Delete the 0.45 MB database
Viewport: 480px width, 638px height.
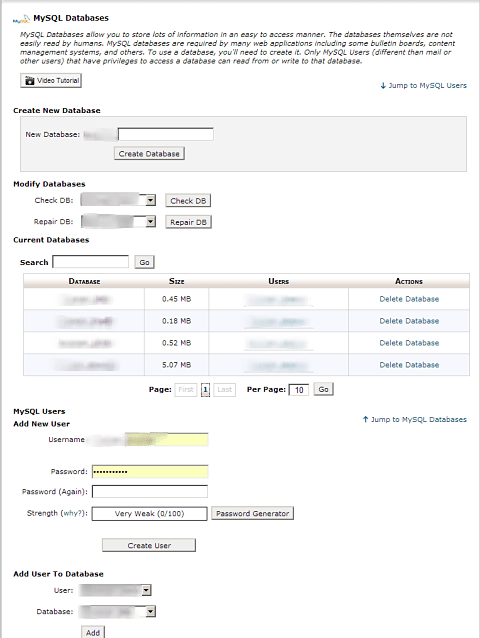(409, 299)
